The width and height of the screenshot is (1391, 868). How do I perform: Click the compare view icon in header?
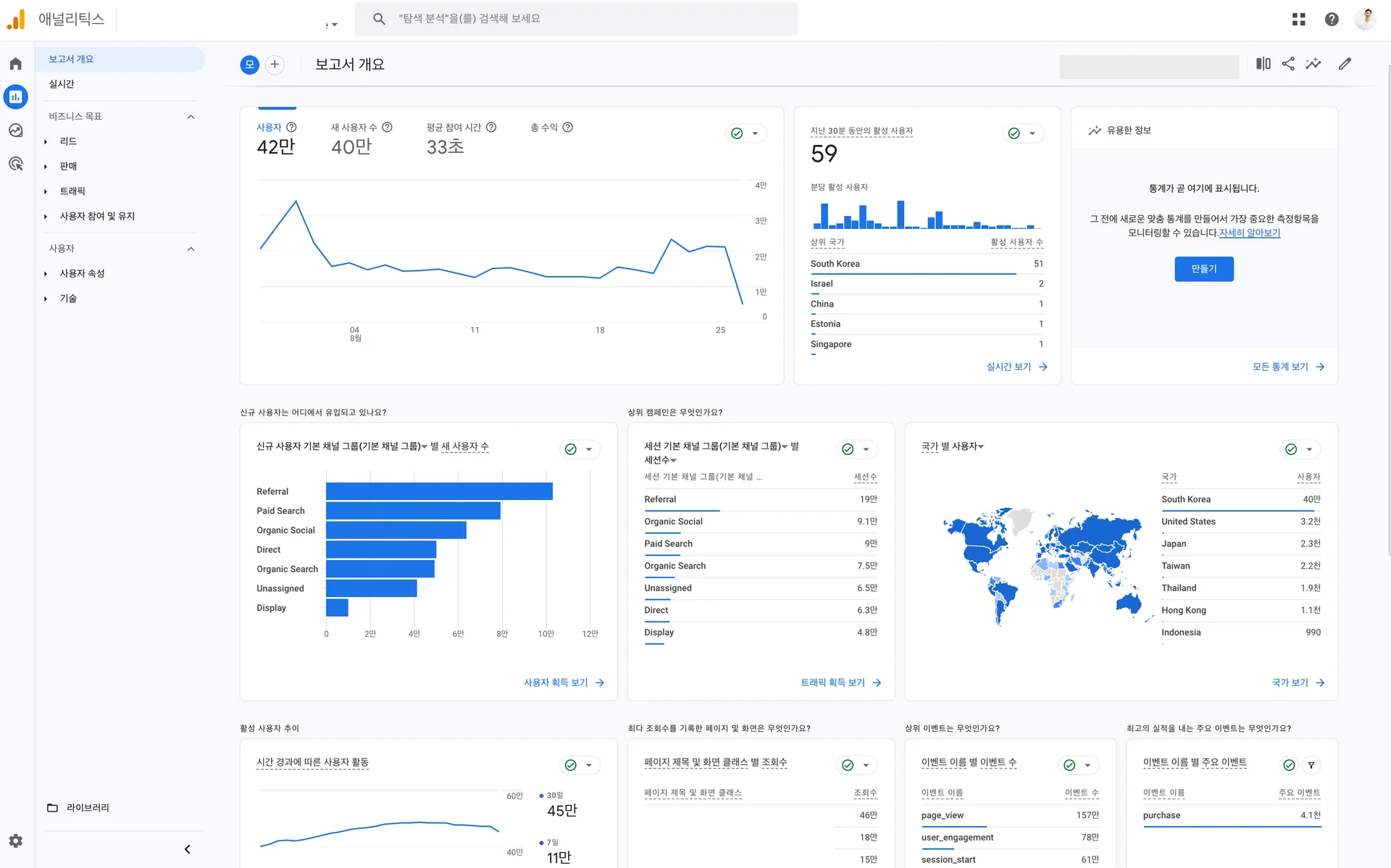pos(1263,64)
